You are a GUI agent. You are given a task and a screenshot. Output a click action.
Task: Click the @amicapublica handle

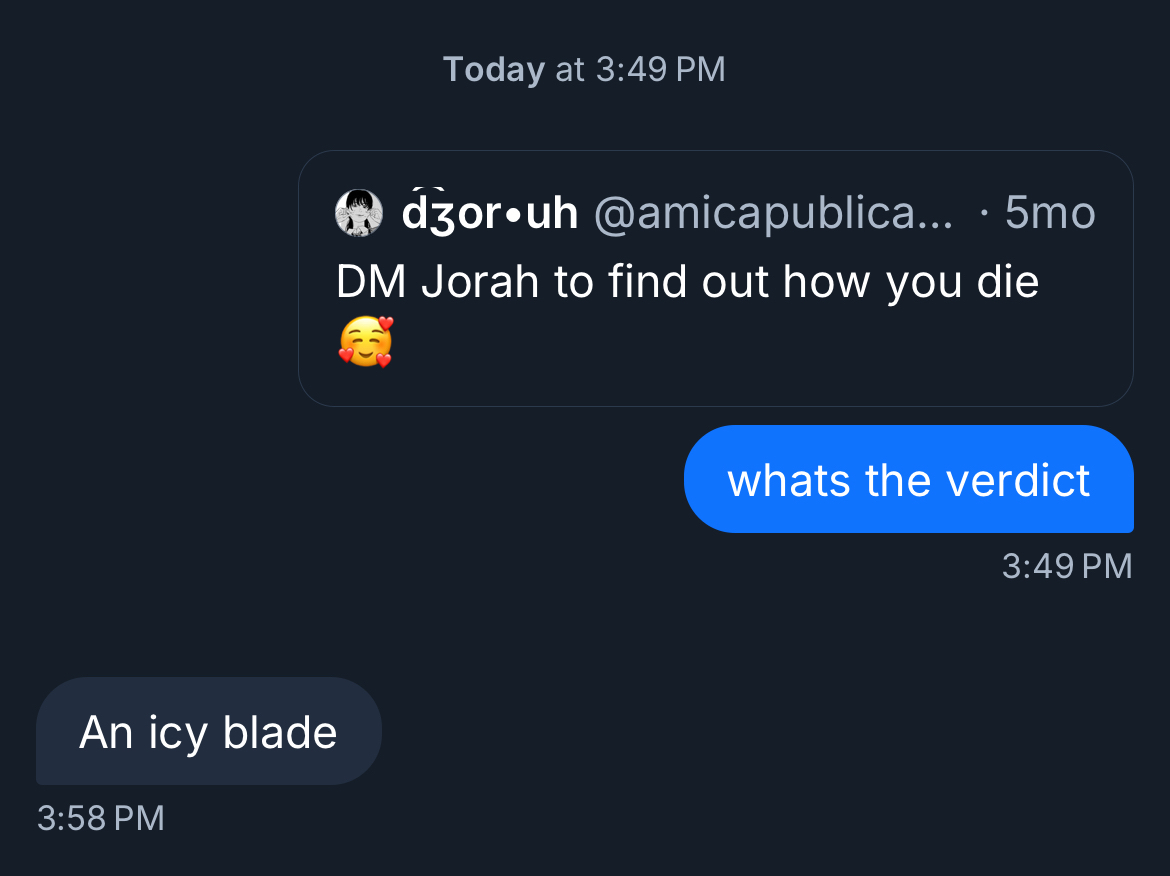click(760, 213)
